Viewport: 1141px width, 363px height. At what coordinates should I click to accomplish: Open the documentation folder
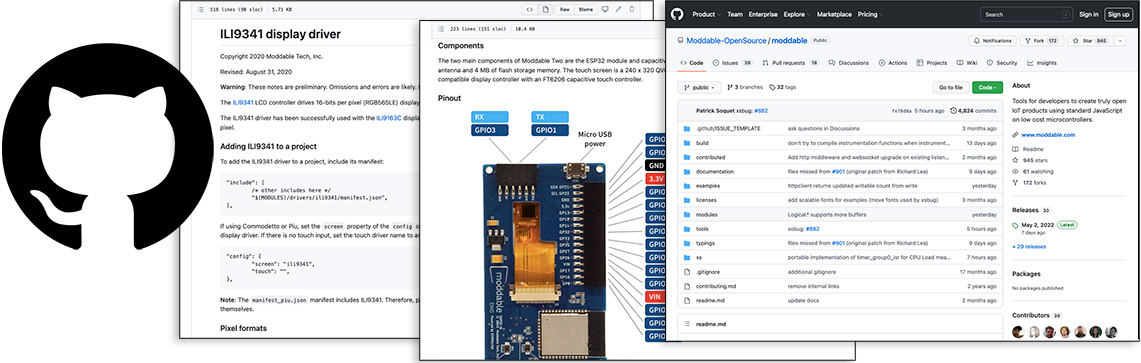coord(714,172)
